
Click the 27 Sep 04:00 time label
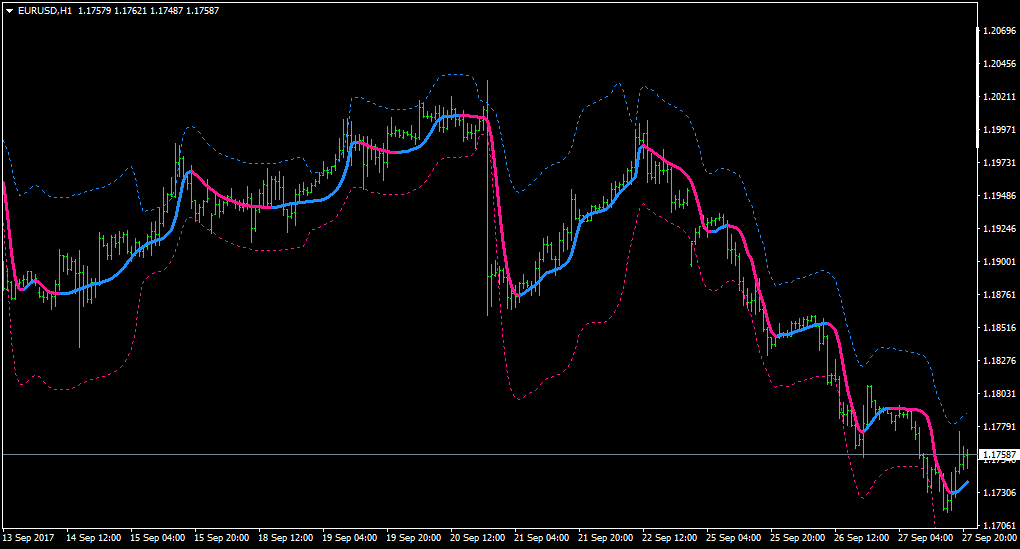pyautogui.click(x=926, y=538)
